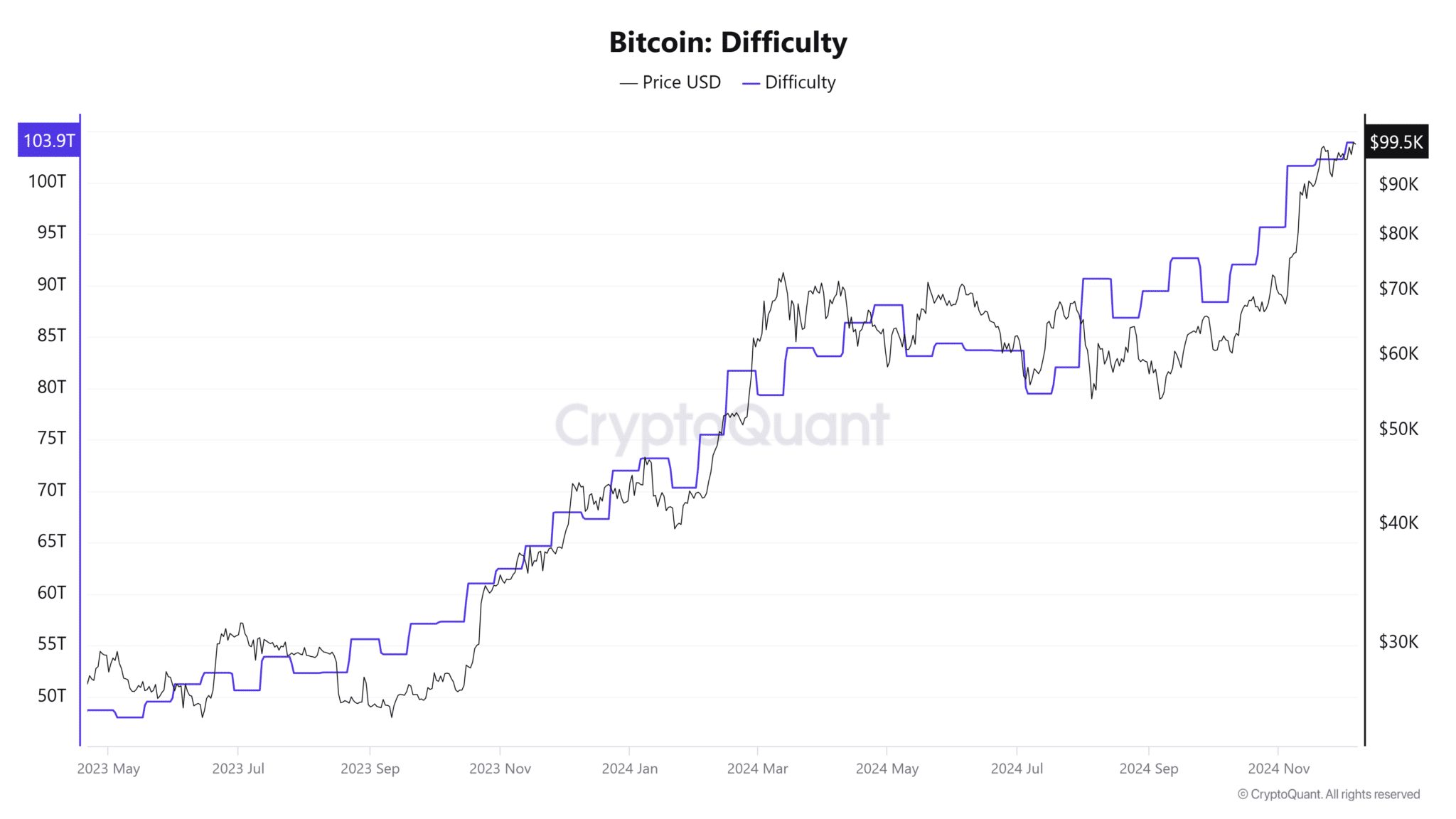This screenshot has width=1456, height=819.
Task: Toggle the Difficulty legend entry
Action: click(x=789, y=82)
